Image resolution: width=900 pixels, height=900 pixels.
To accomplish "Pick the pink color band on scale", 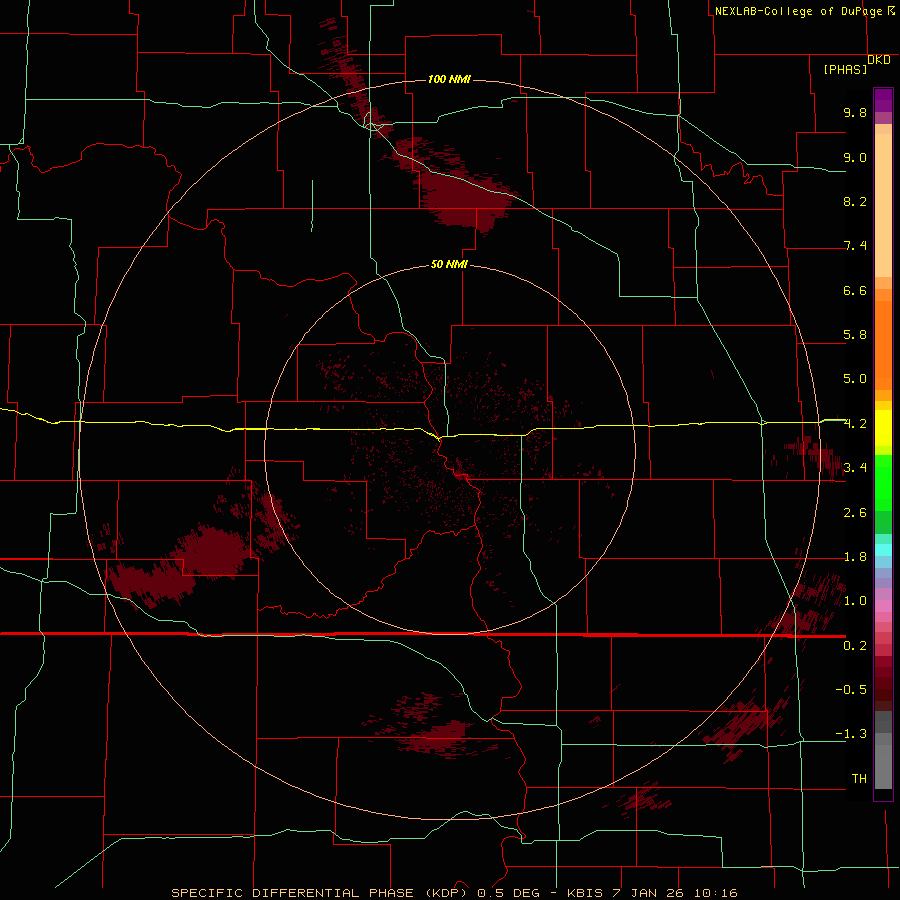I will 883,606.
